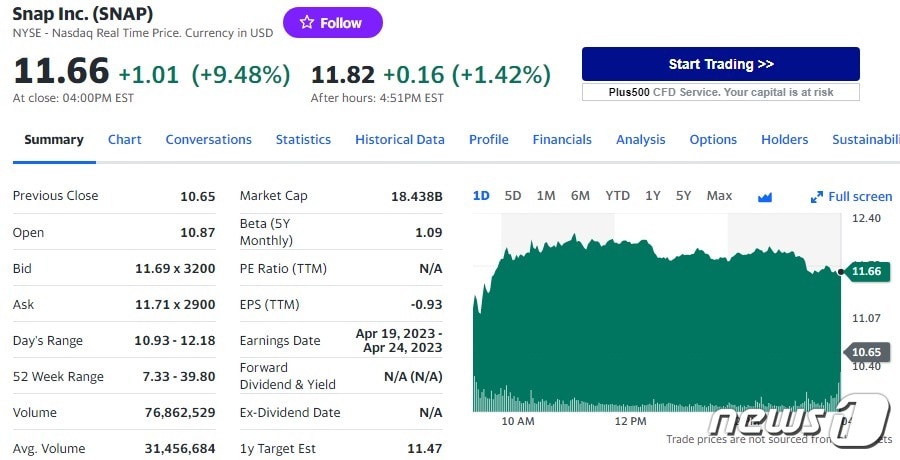Switch to the Options tab
Screen dimensions: 900x460
click(713, 140)
